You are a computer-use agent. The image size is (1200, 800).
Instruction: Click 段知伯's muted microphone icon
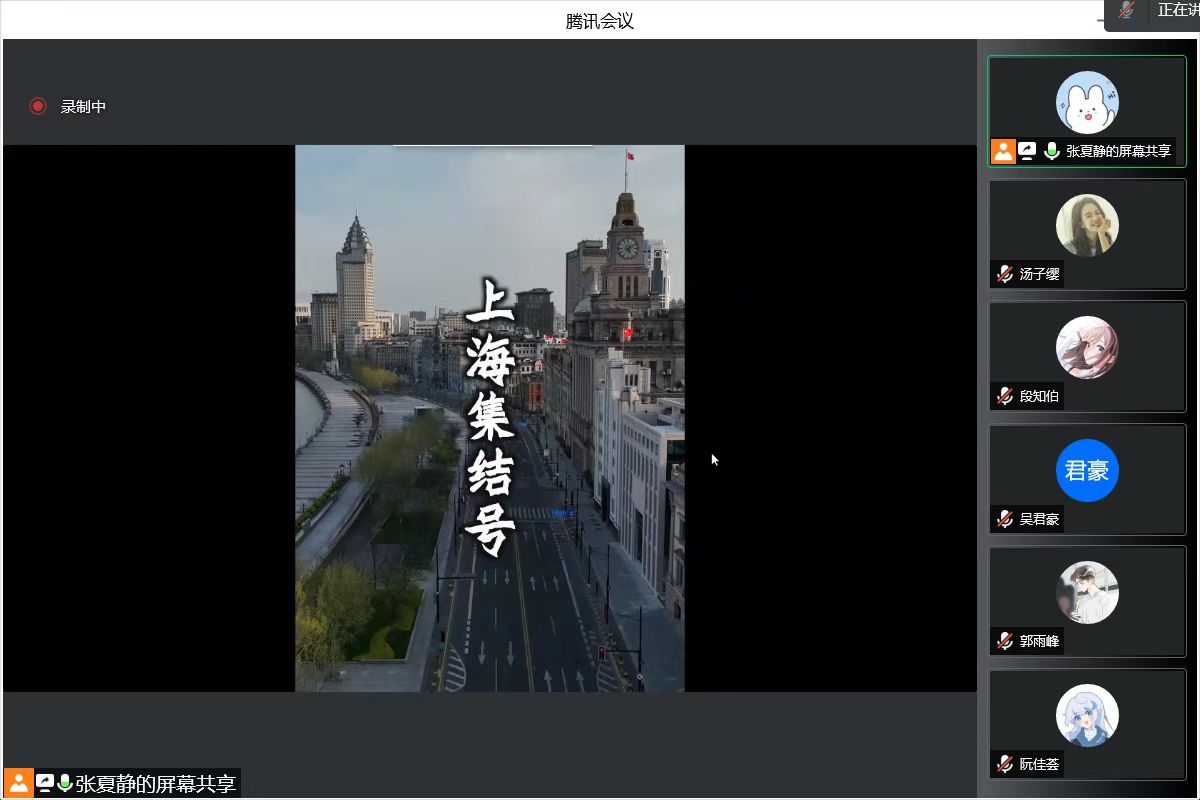click(1005, 396)
